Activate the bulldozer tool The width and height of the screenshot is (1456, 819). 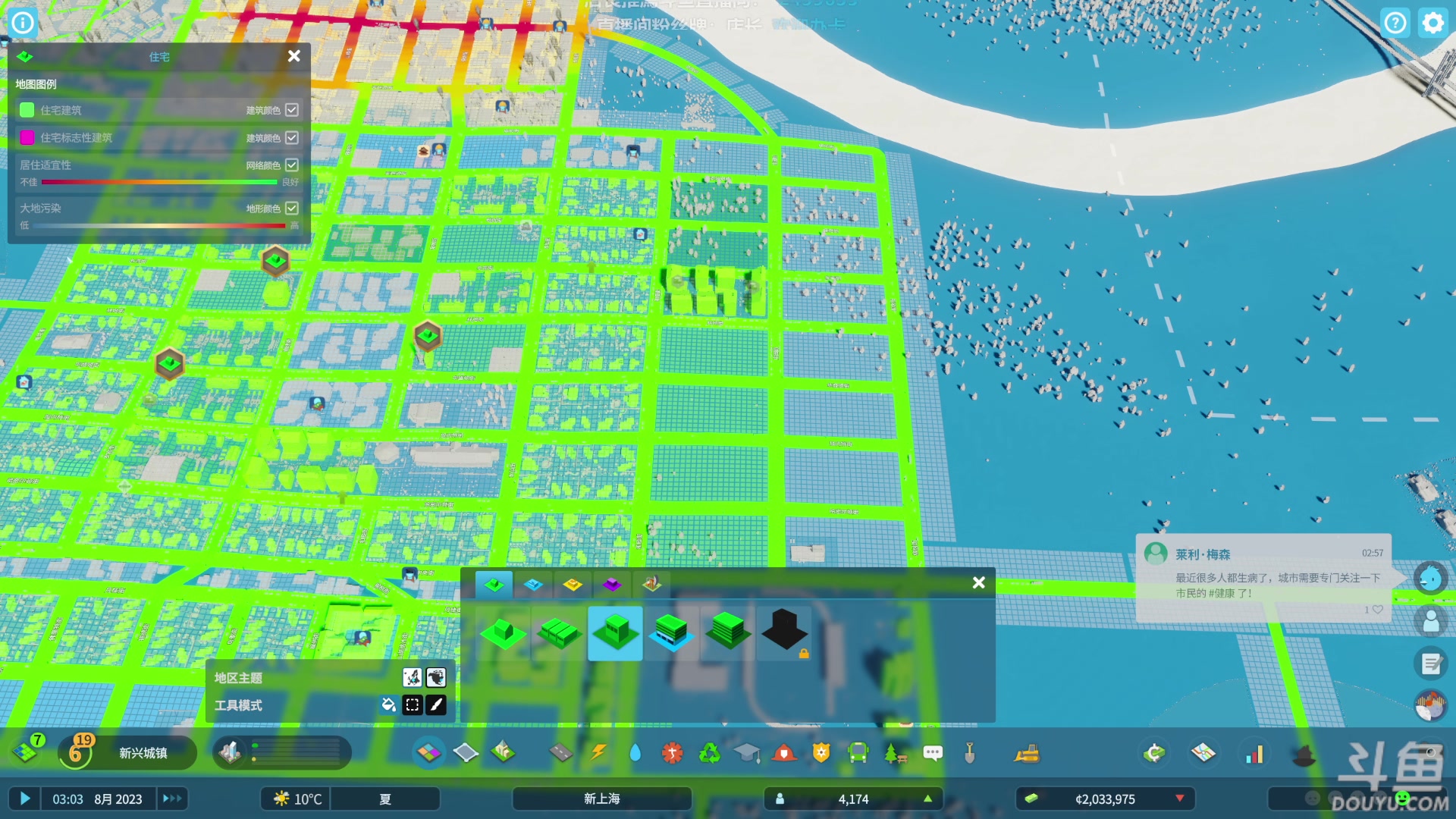coord(1027,753)
